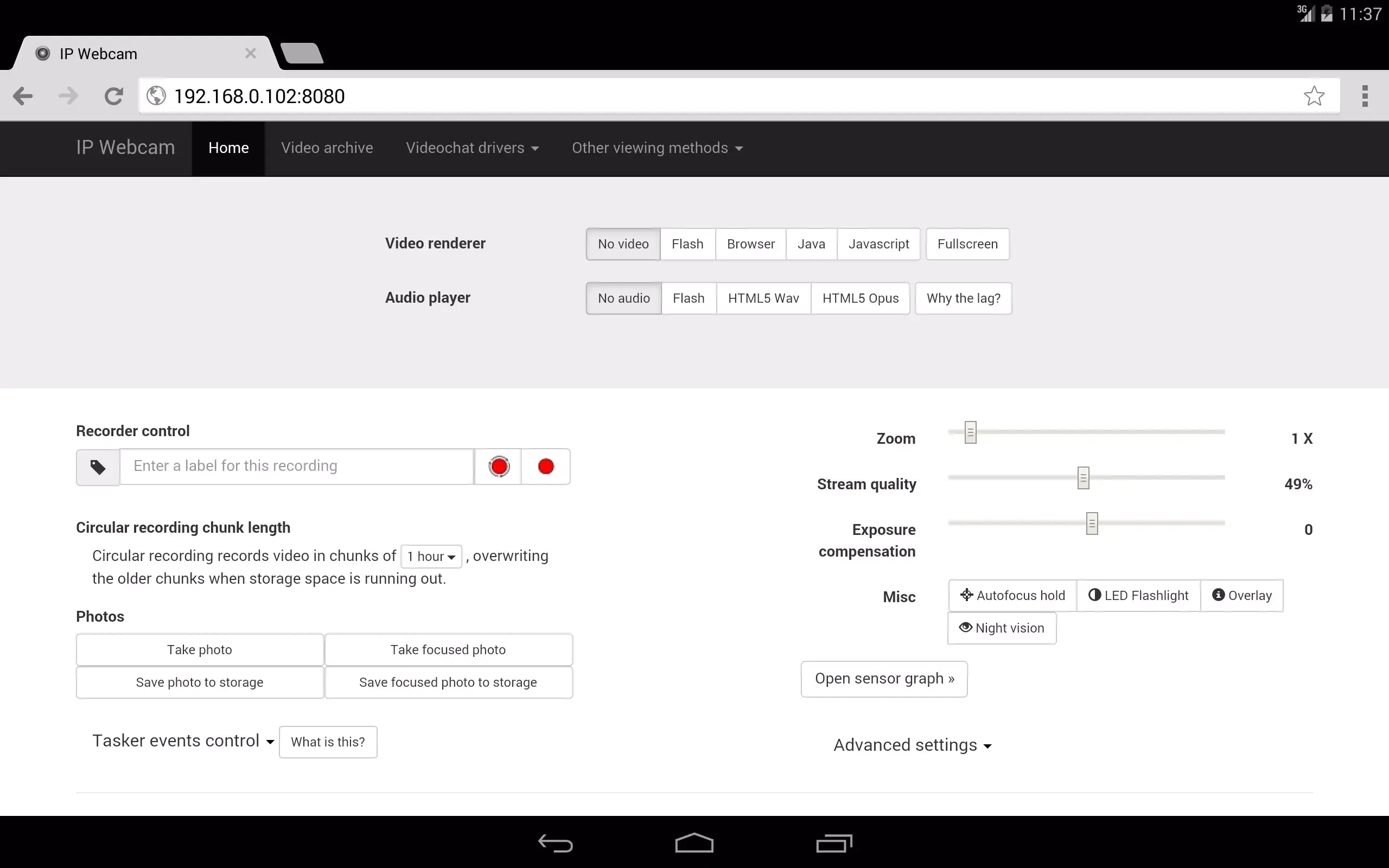
Task: Enable Night vision mode
Action: pyautogui.click(x=1001, y=628)
